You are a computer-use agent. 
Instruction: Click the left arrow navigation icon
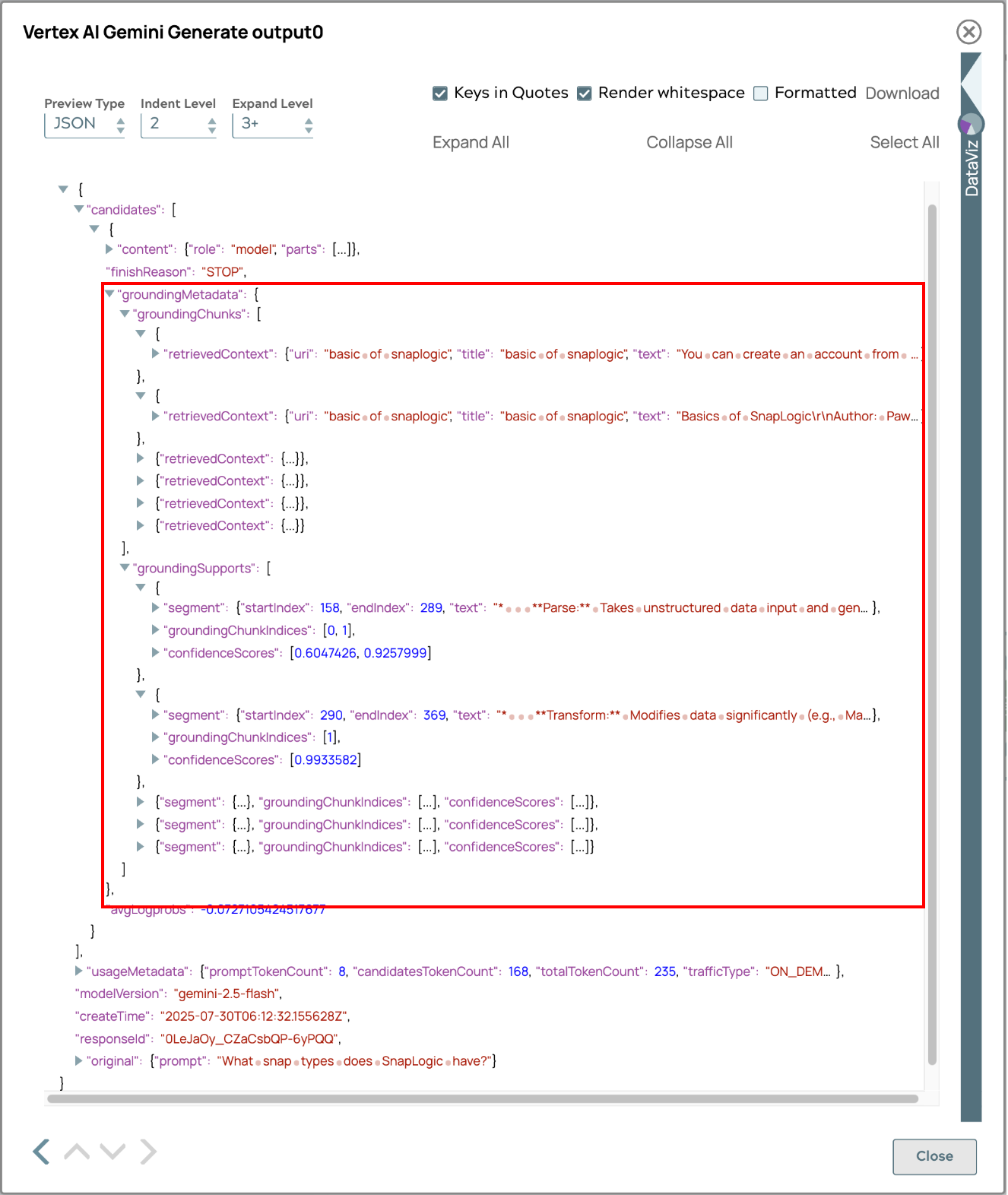tap(42, 1152)
